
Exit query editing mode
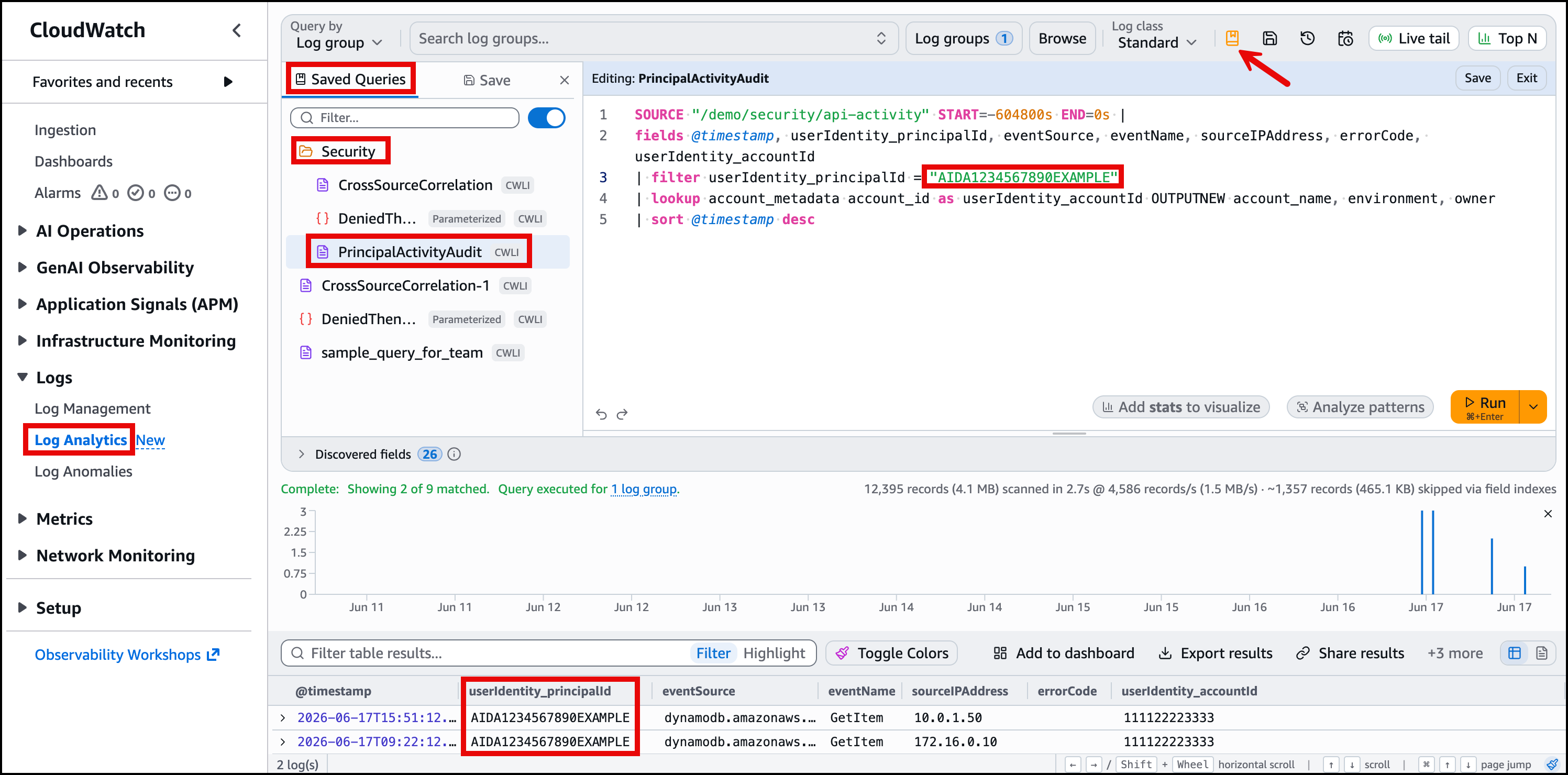coord(1526,78)
